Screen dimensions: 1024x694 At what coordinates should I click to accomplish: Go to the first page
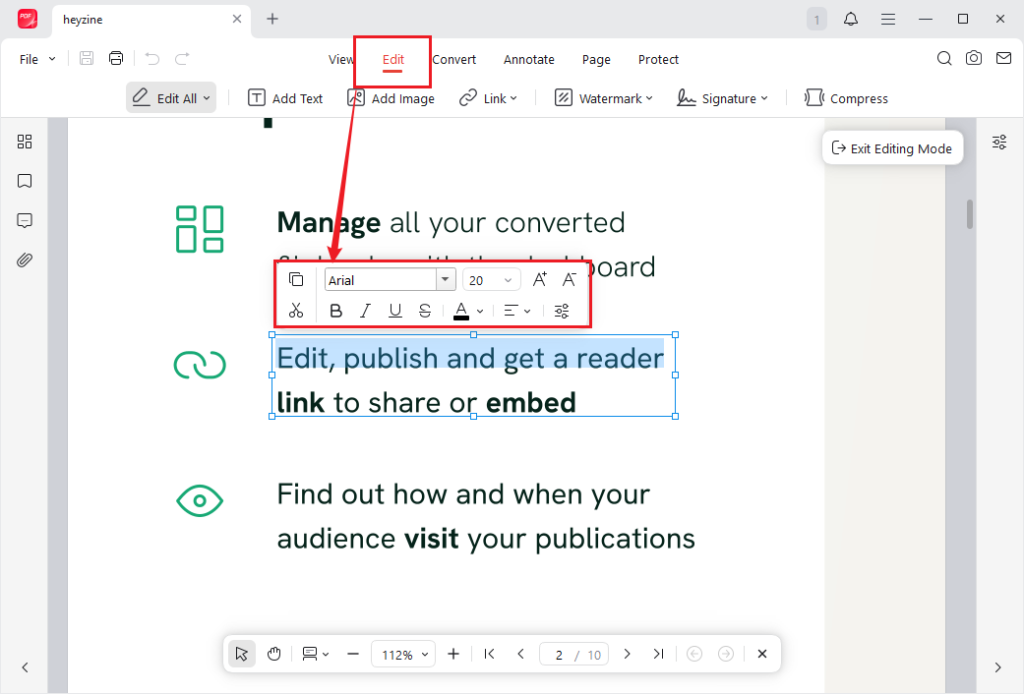click(489, 654)
